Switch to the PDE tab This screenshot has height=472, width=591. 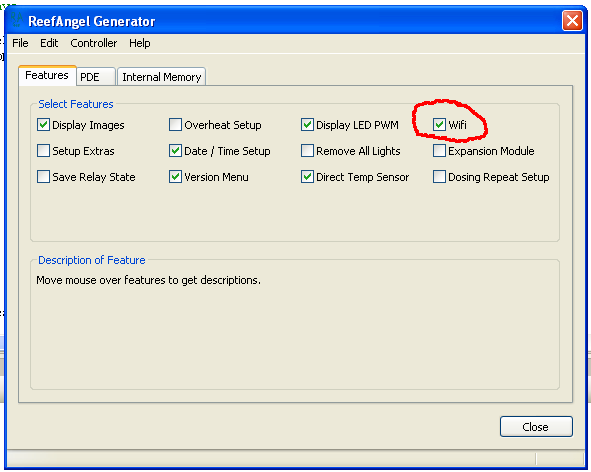point(96,77)
